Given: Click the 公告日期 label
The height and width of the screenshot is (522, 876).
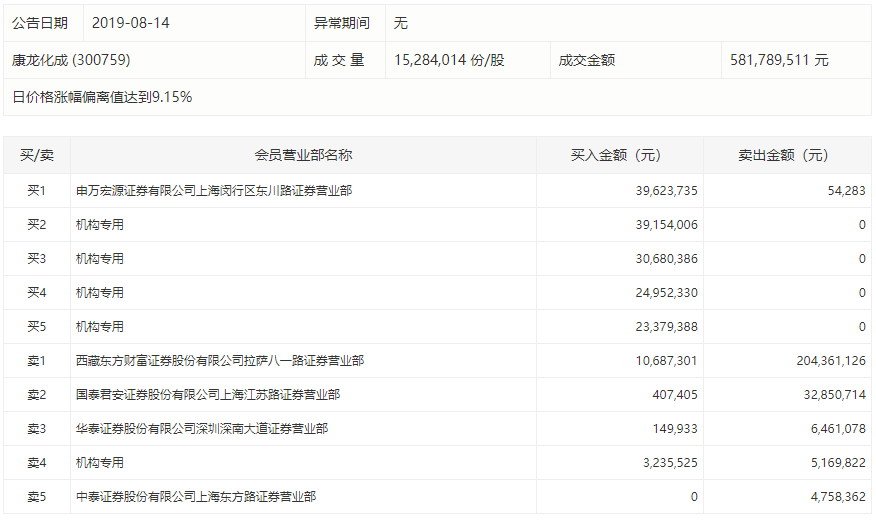Looking at the screenshot, I should tap(40, 23).
